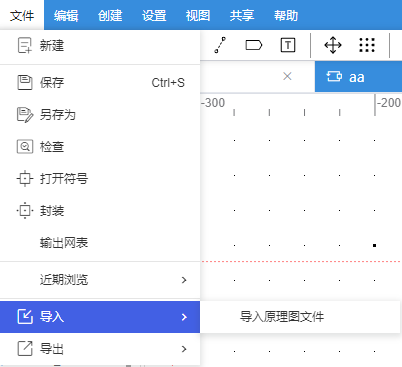Select the 封装 menu entry

pos(100,211)
